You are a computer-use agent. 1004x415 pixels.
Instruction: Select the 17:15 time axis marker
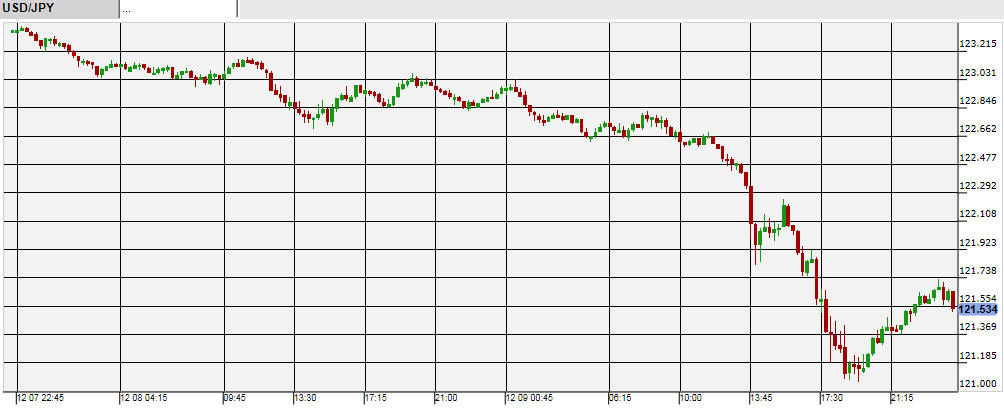point(376,398)
